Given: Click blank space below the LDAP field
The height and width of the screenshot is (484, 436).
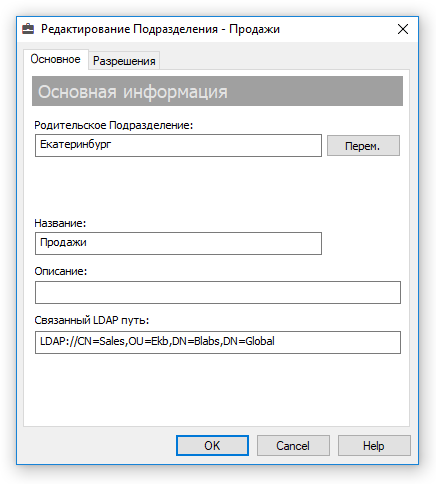Looking at the screenshot, I should (217, 390).
